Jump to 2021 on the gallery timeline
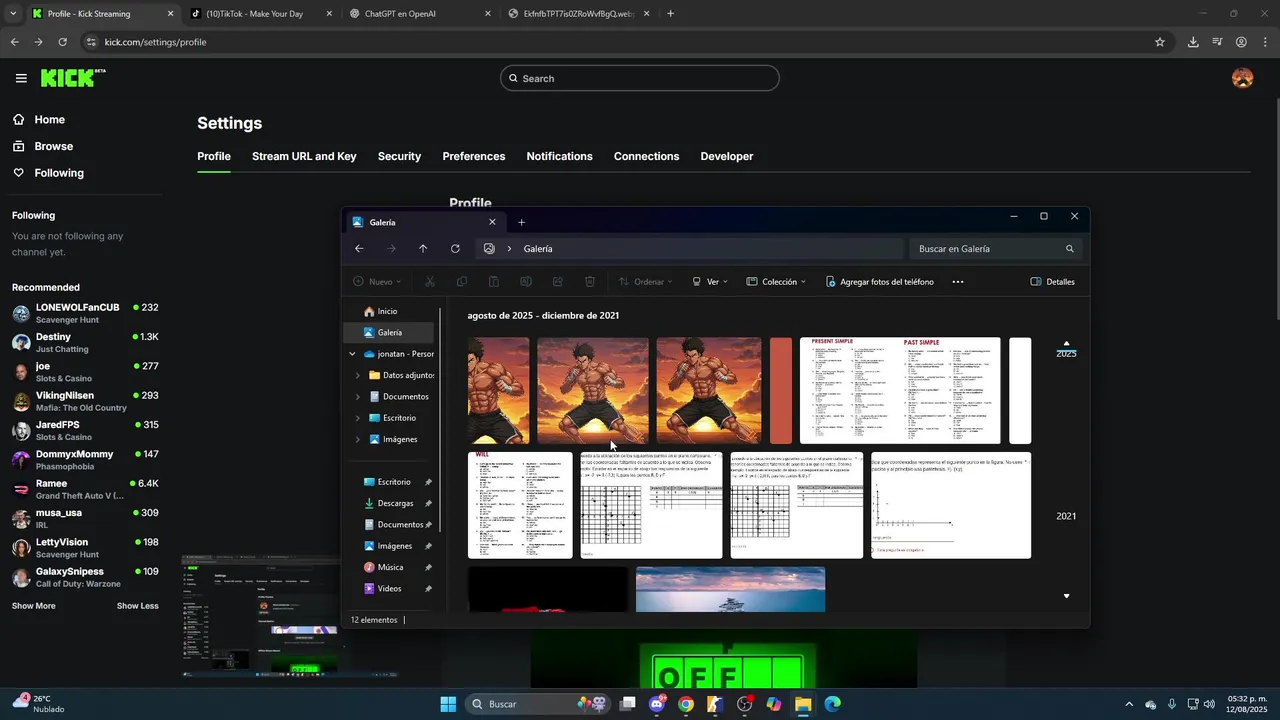Screen dimensions: 1280x720 coord(1066,516)
